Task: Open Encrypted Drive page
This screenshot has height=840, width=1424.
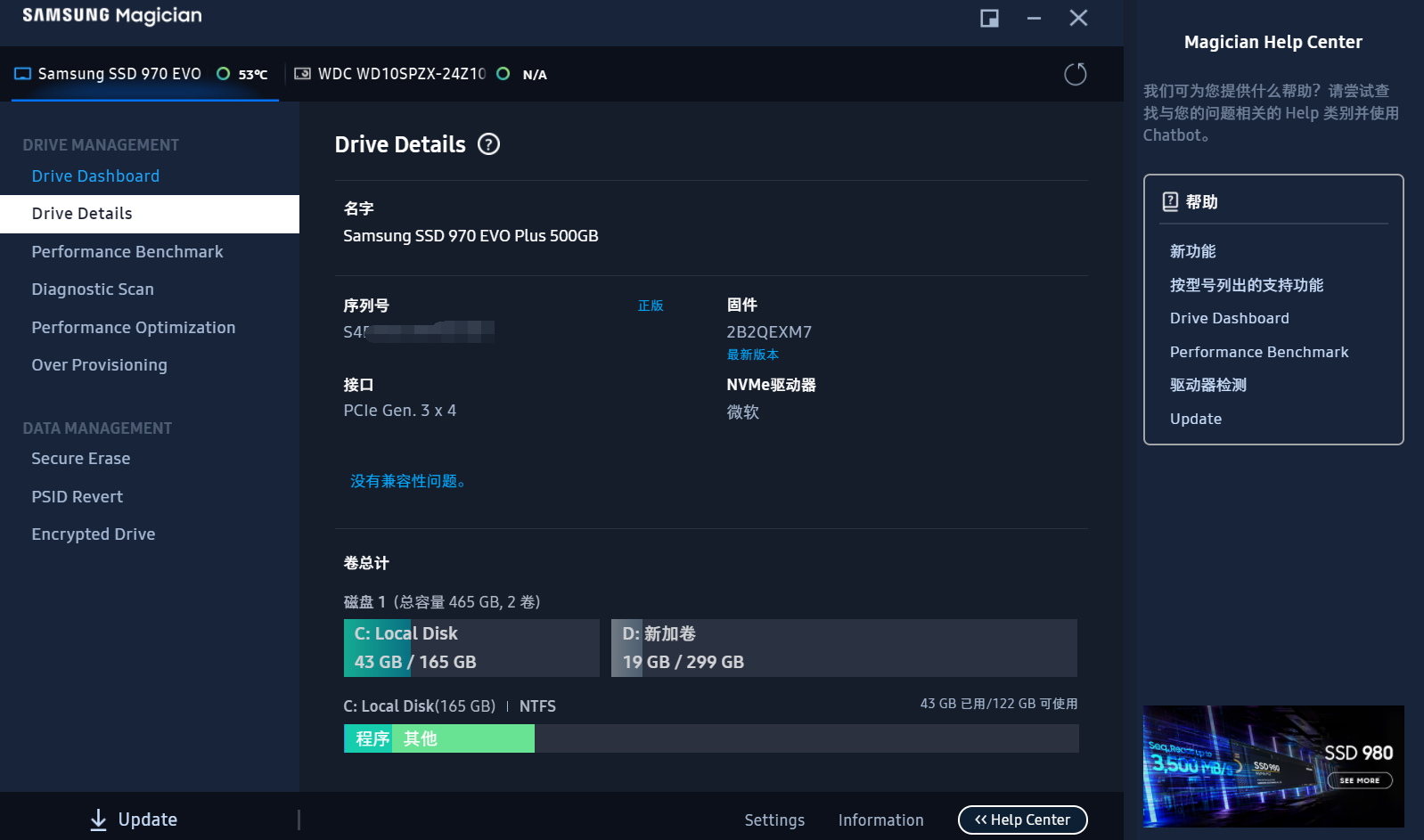Action: click(94, 534)
